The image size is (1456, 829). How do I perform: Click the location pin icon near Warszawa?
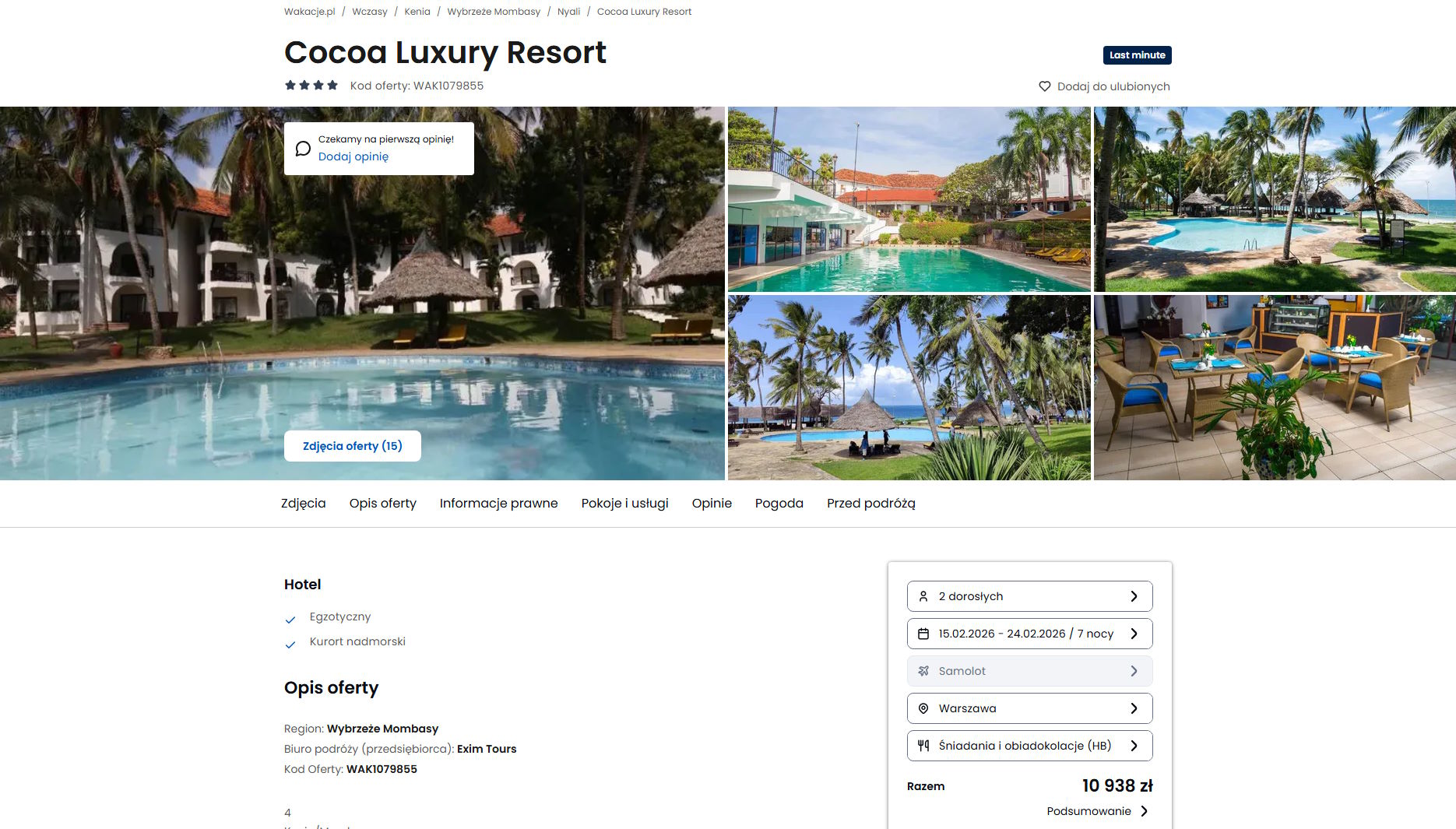(923, 708)
